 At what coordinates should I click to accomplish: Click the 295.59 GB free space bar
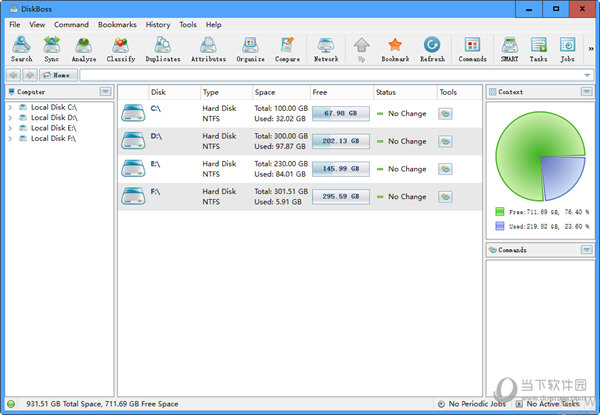341,196
